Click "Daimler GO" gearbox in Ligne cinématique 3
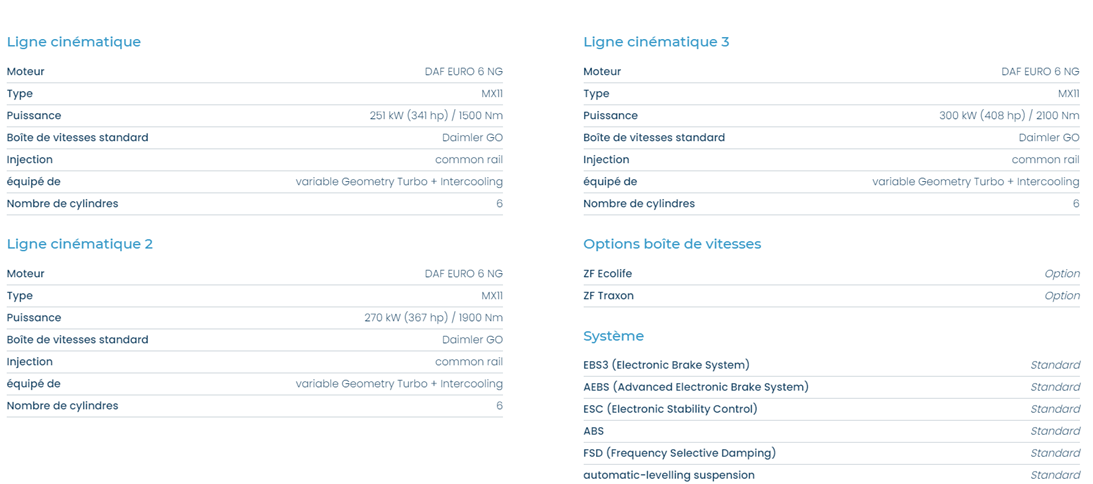 click(x=1049, y=138)
